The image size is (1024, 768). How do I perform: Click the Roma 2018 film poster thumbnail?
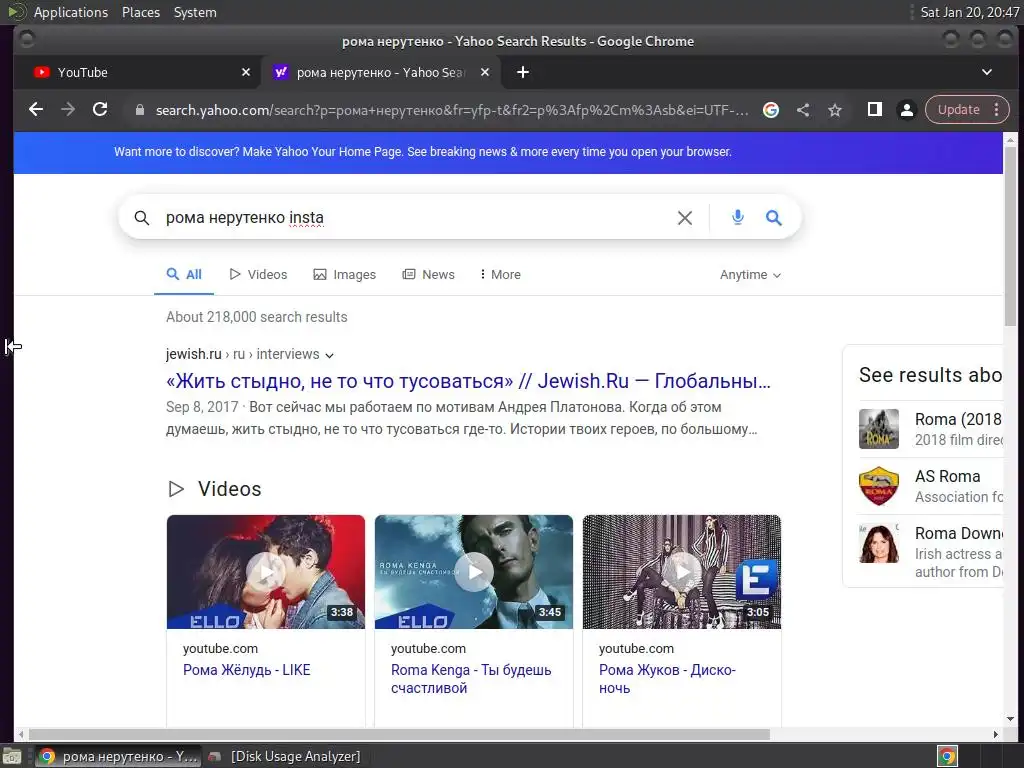(878, 428)
